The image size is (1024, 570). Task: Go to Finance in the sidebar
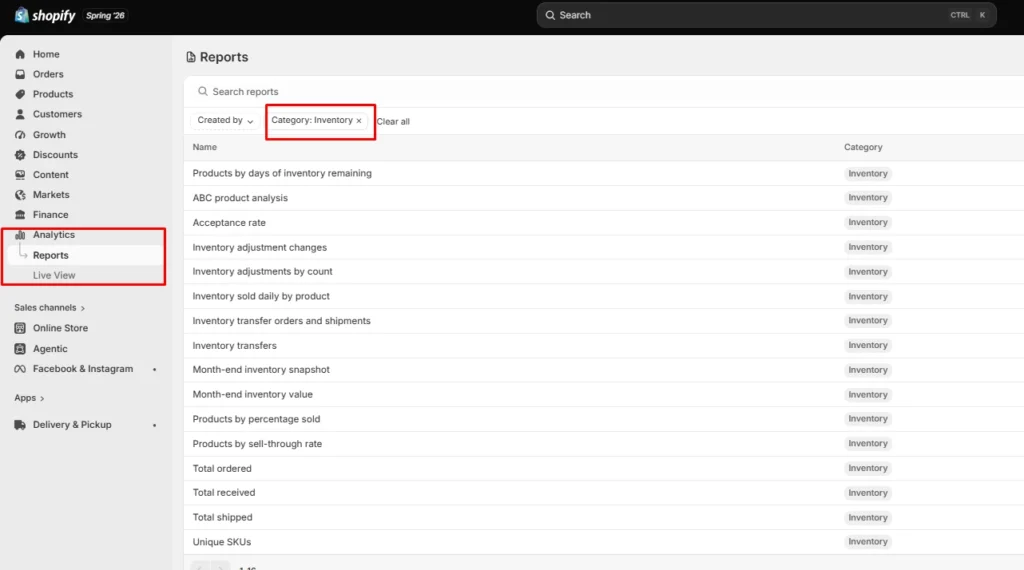click(x=50, y=215)
